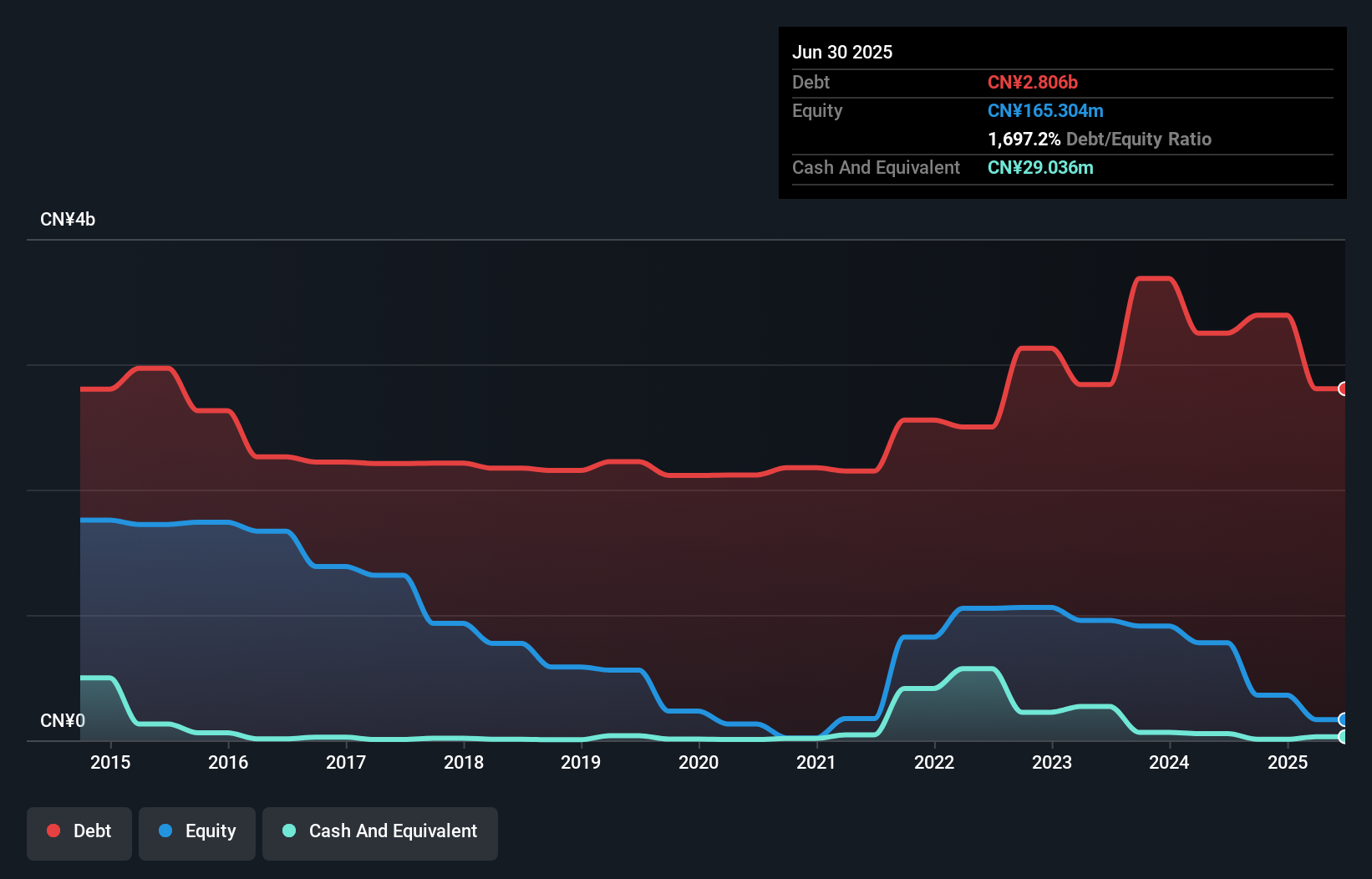Select the red Debt endpoint marker on the chart
Viewport: 1372px width, 879px height.
point(1343,389)
